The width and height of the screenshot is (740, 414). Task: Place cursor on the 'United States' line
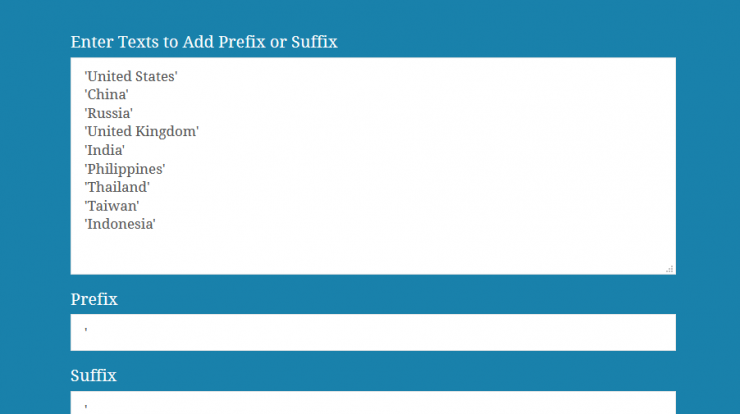coord(131,76)
